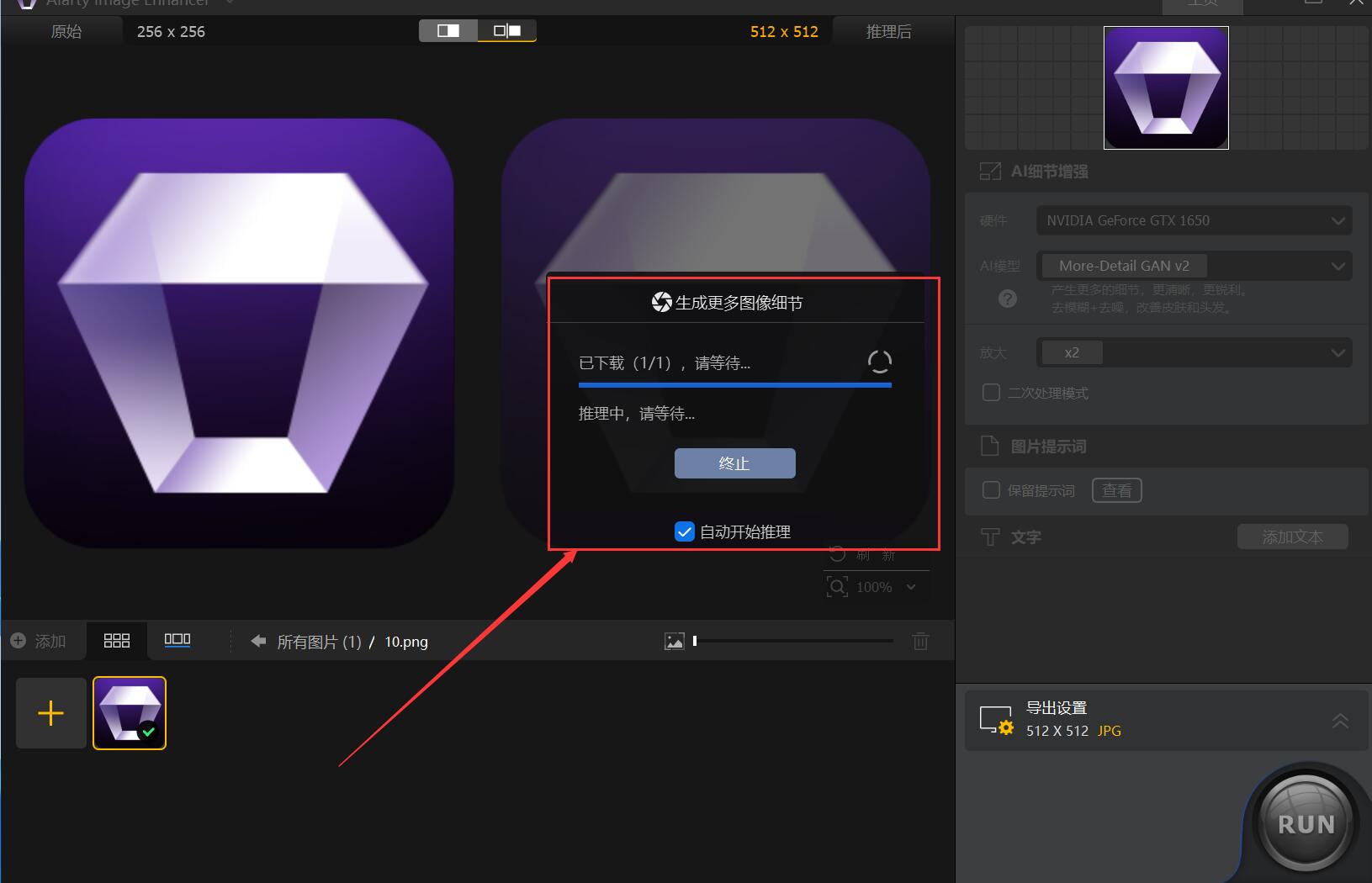1372x883 pixels.
Task: Click the 添加 label
Action: [50, 642]
